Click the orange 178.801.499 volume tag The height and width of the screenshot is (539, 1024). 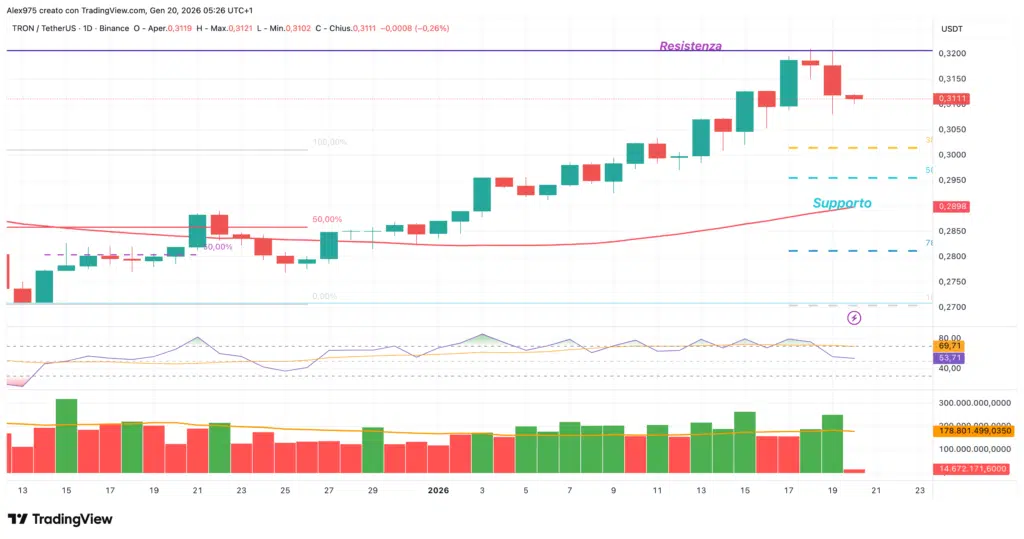click(x=977, y=430)
